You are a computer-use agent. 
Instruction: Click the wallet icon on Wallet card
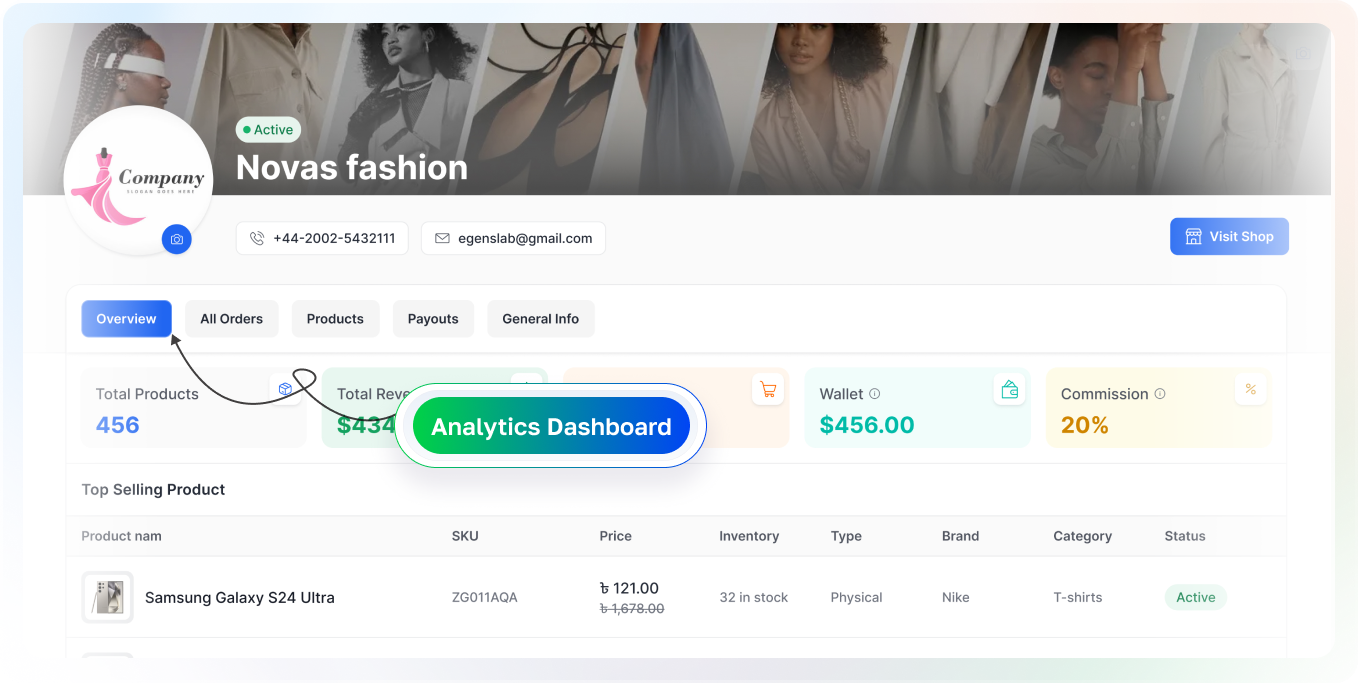(x=1010, y=390)
